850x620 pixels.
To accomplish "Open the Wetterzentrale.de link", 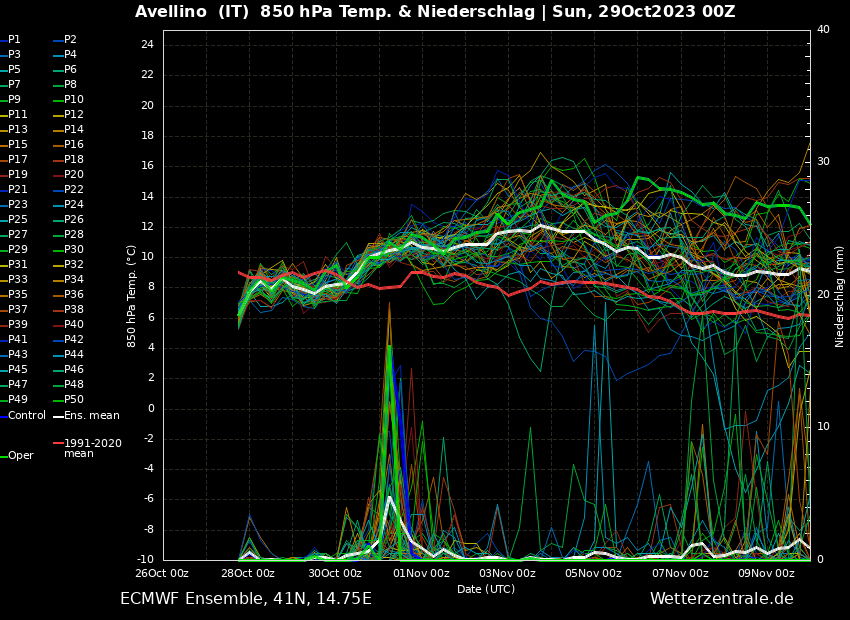I will (721, 599).
